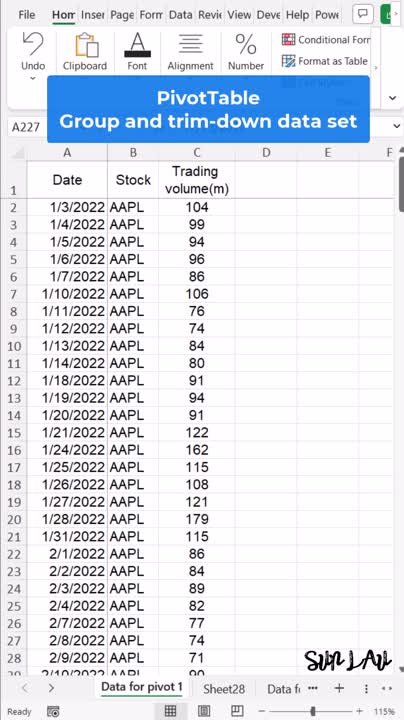Viewport: 404px width, 720px height.
Task: Click the Format as Table icon
Action: point(288,61)
